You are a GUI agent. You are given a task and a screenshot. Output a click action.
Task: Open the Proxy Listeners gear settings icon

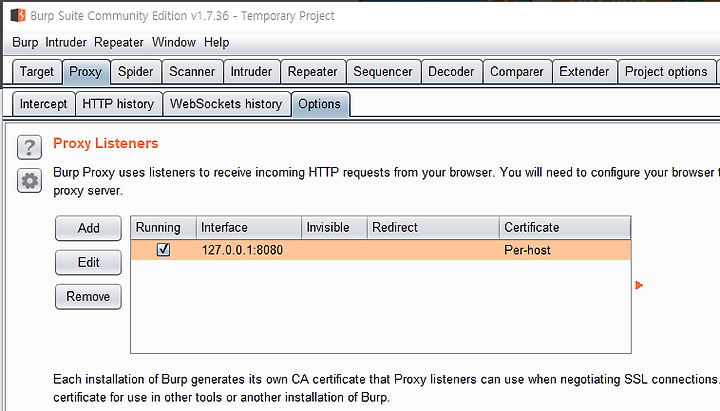pos(29,181)
